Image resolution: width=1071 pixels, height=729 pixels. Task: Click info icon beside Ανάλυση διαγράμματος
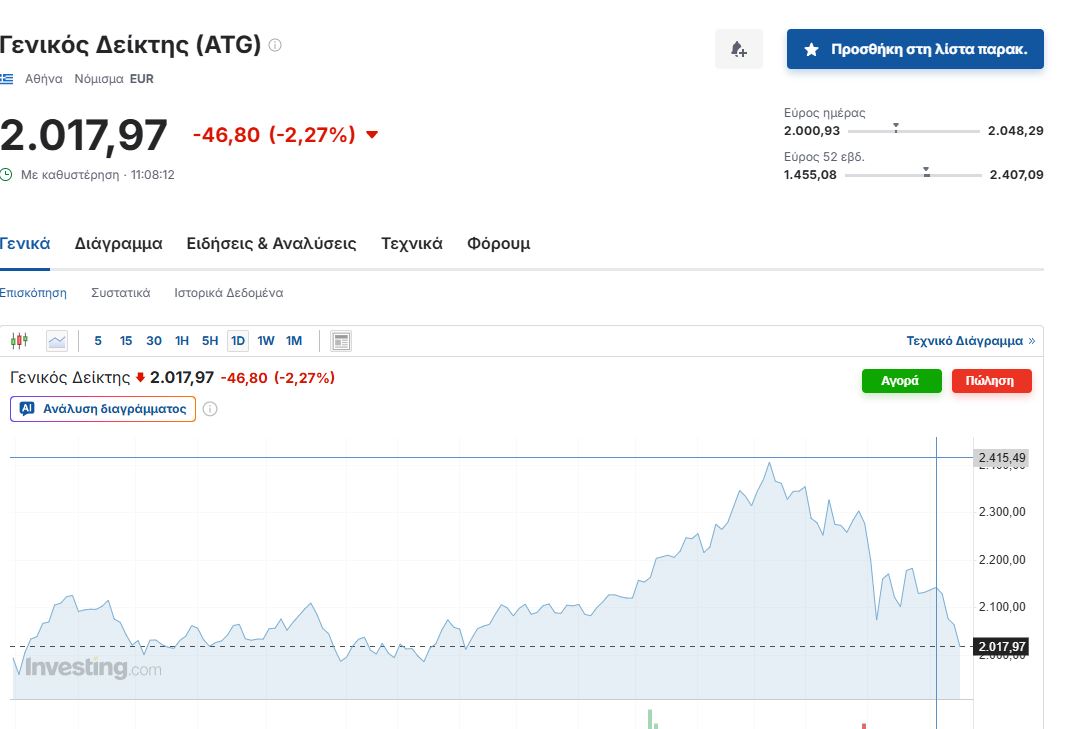coord(210,409)
